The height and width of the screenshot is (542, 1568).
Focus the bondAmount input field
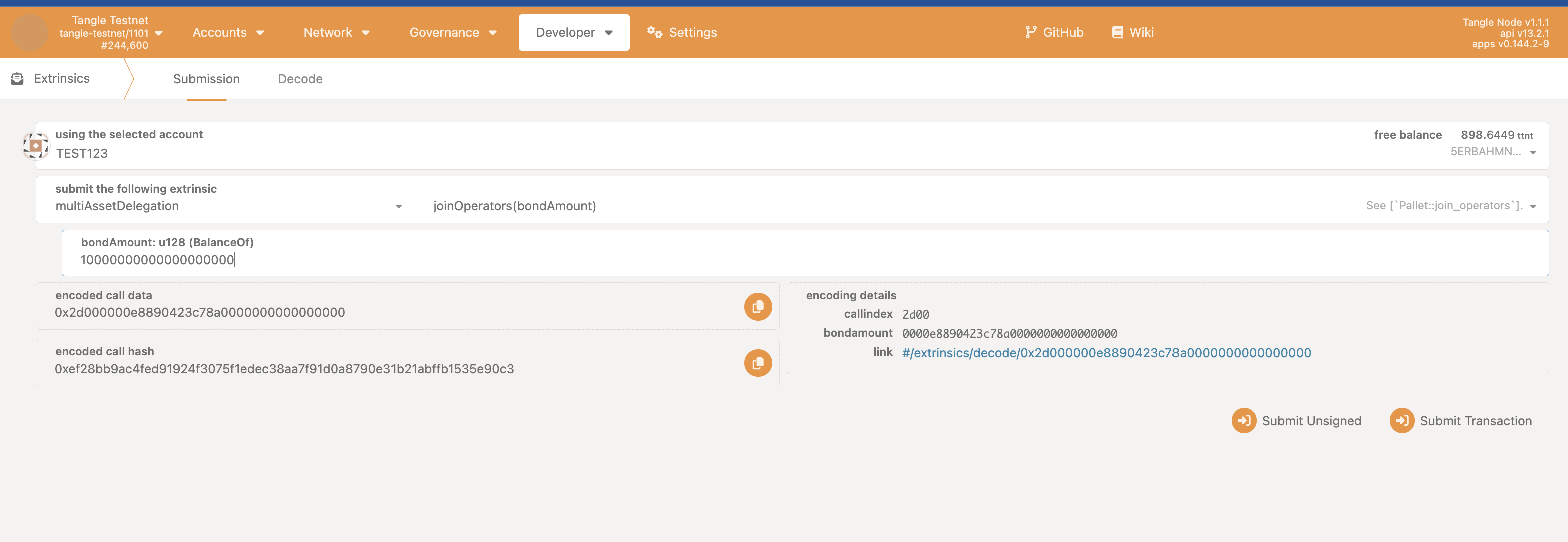pyautogui.click(x=804, y=260)
